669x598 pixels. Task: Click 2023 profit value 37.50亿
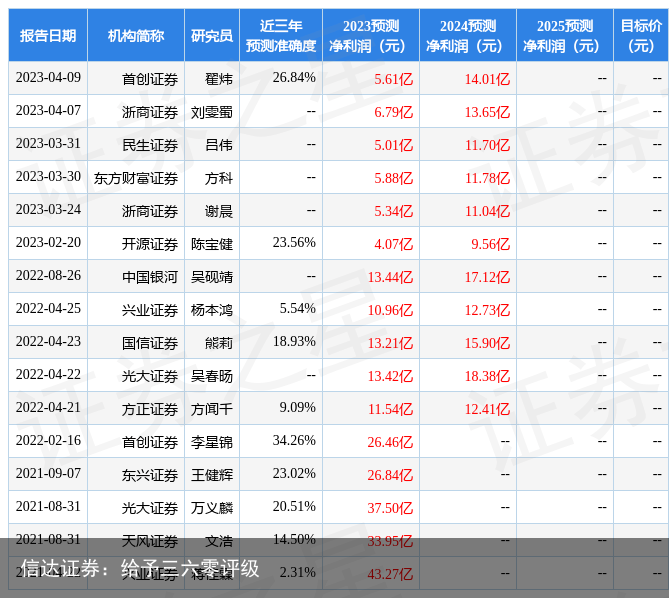(x=390, y=508)
